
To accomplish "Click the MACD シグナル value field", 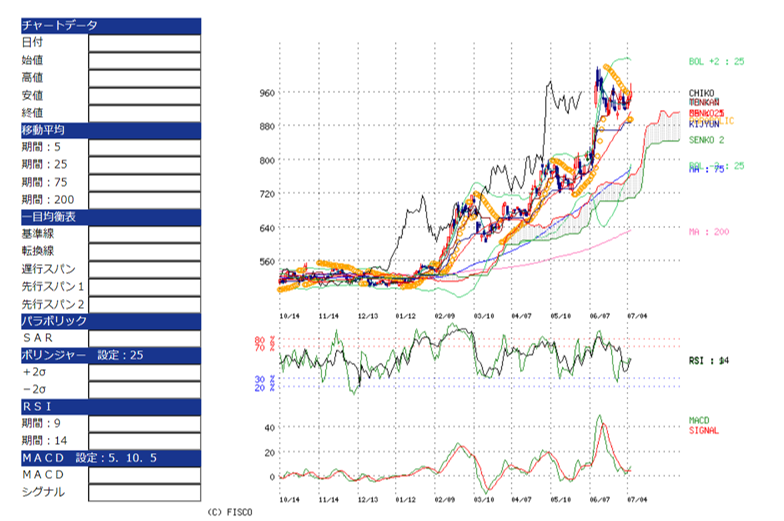I will pyautogui.click(x=144, y=493).
